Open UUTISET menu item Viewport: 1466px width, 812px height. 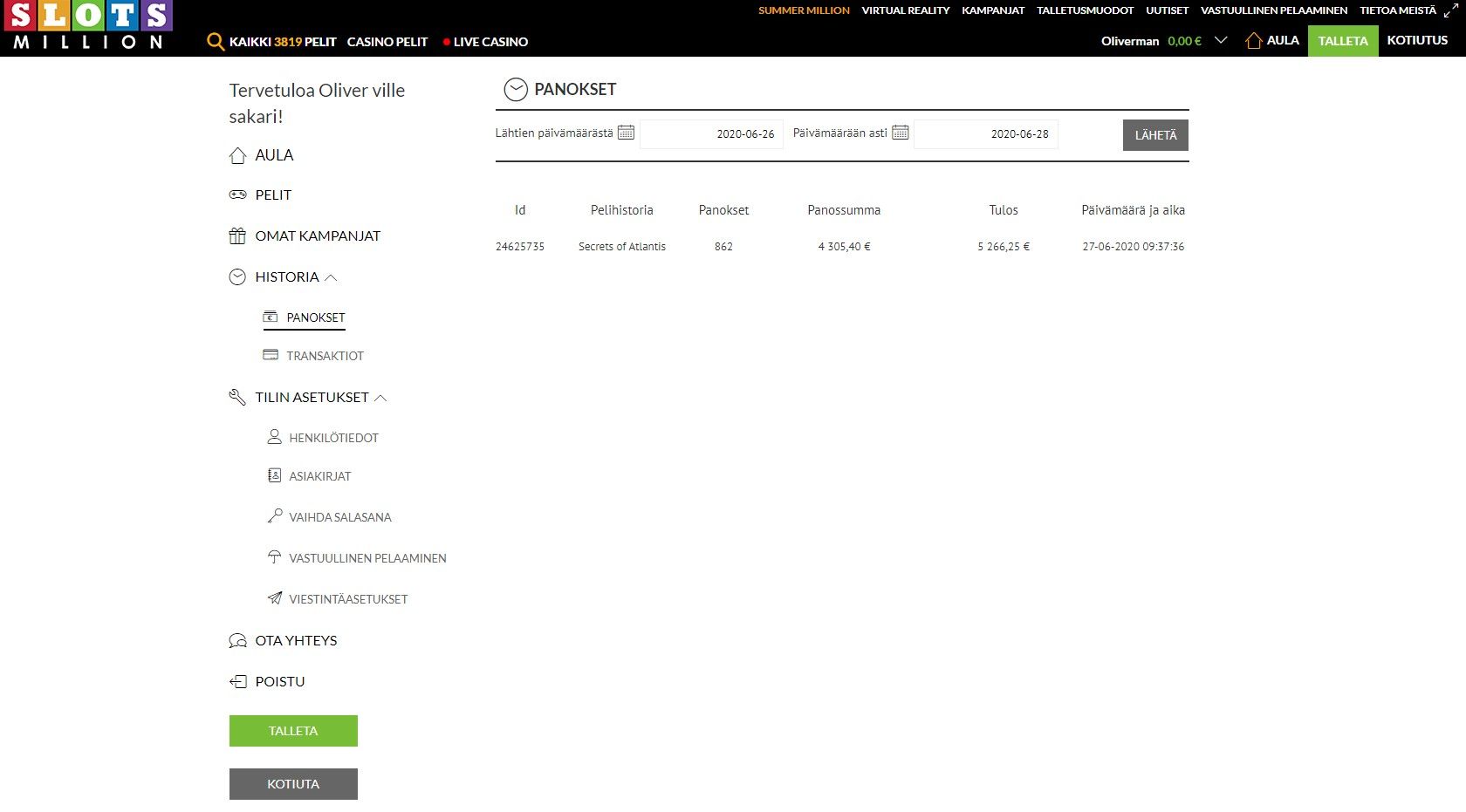coord(1167,10)
